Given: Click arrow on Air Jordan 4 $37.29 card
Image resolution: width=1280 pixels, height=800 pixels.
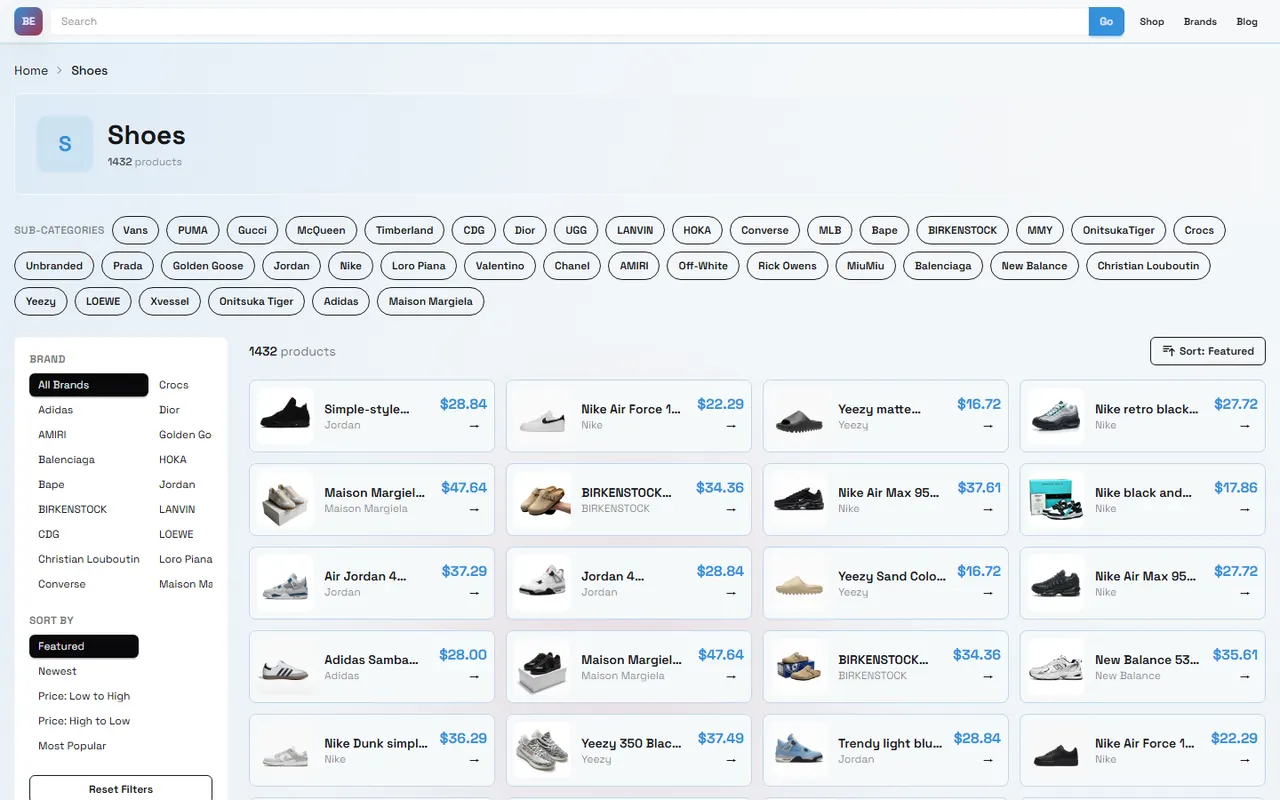Looking at the screenshot, I should 474,592.
